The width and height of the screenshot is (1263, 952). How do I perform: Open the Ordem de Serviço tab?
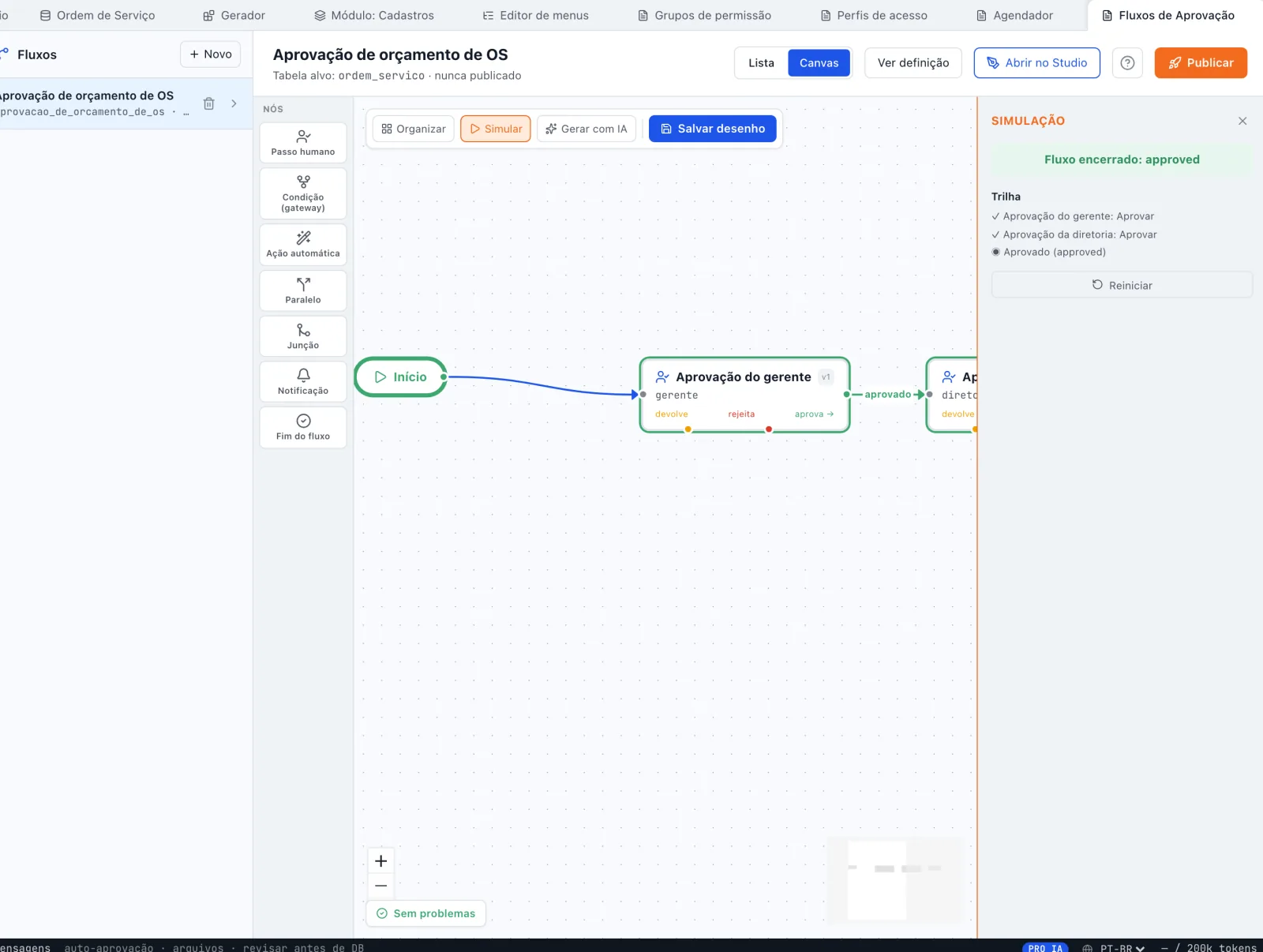click(x=98, y=15)
